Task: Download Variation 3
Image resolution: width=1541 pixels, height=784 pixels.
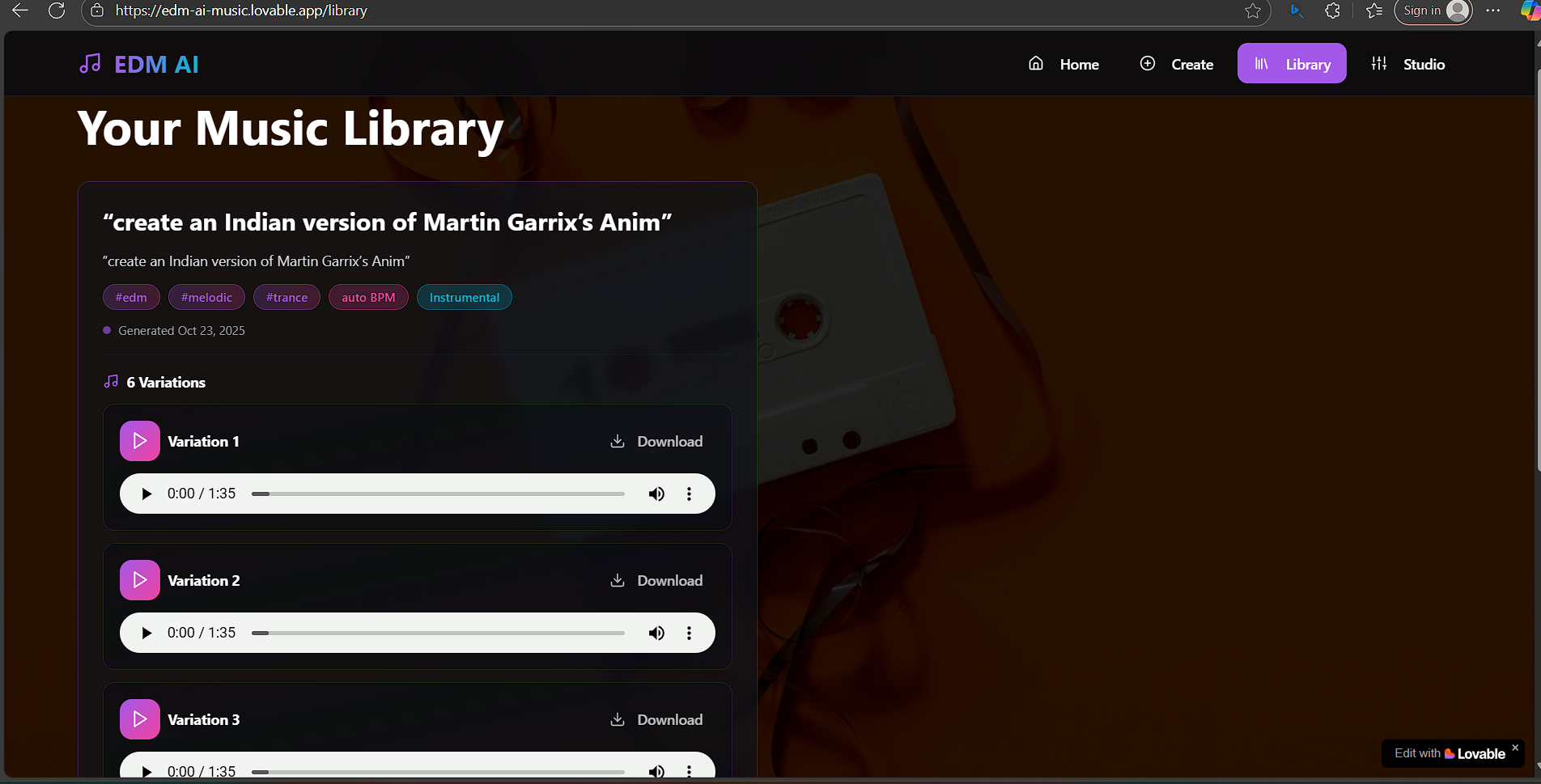Action: click(x=656, y=719)
